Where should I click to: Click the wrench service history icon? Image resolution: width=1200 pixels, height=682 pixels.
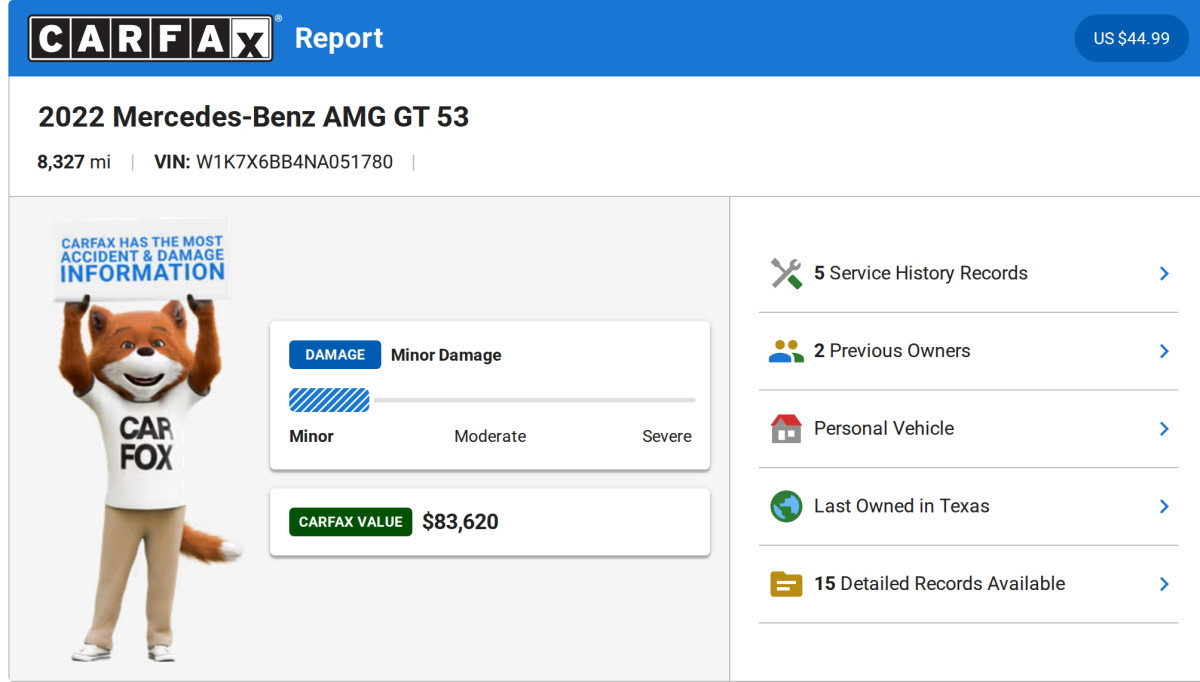click(786, 274)
